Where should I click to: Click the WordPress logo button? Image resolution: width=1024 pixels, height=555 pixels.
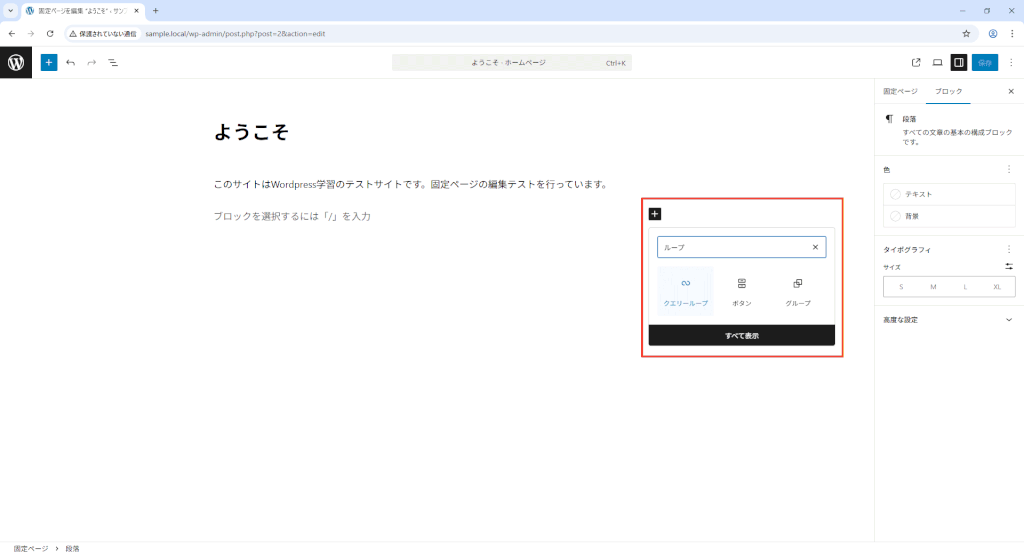coord(16,63)
